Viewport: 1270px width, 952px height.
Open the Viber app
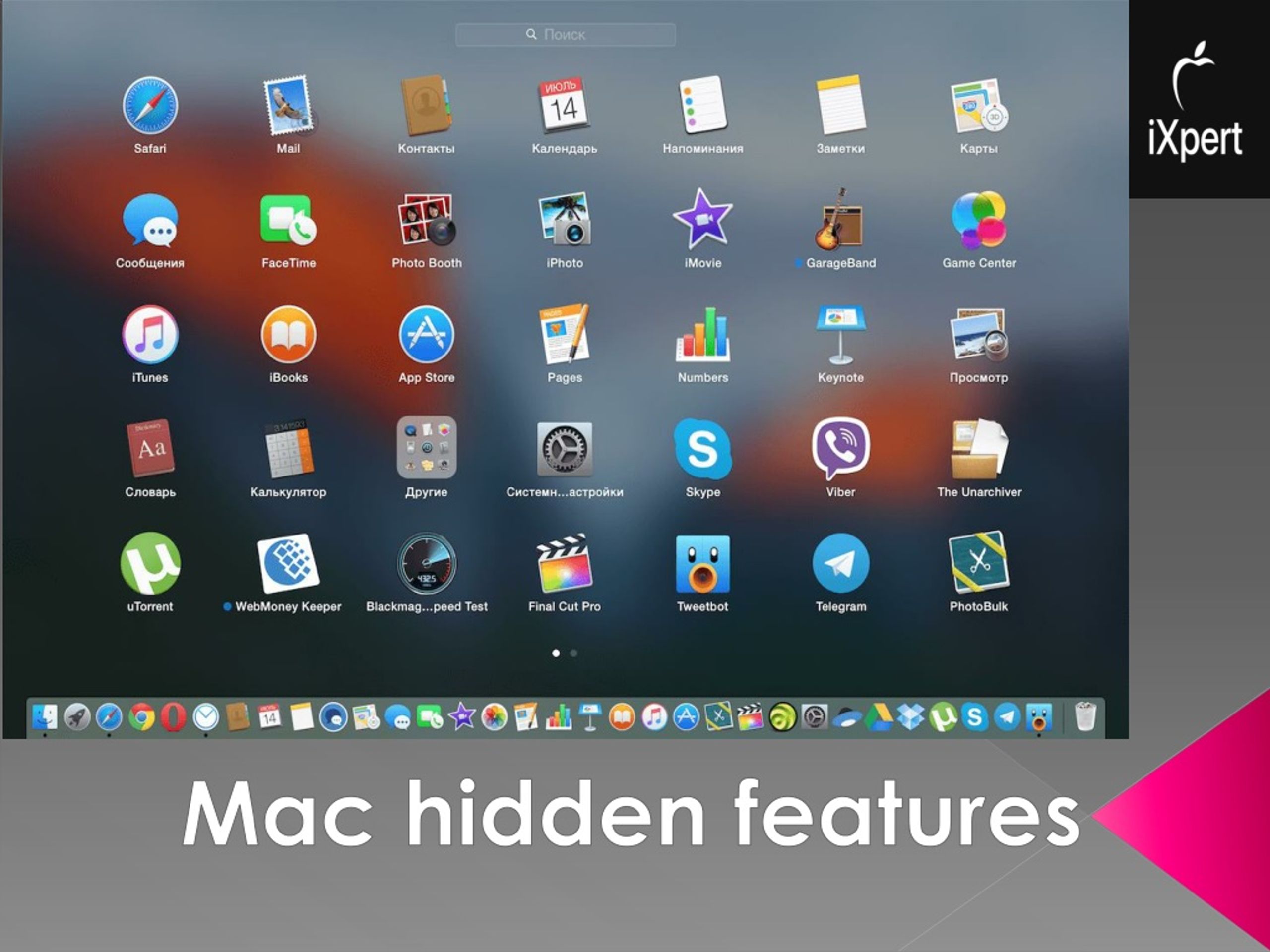840,449
